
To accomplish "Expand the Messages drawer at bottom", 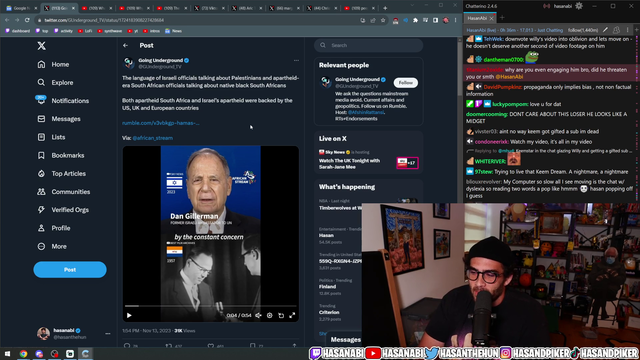I will pyautogui.click(x=345, y=340).
